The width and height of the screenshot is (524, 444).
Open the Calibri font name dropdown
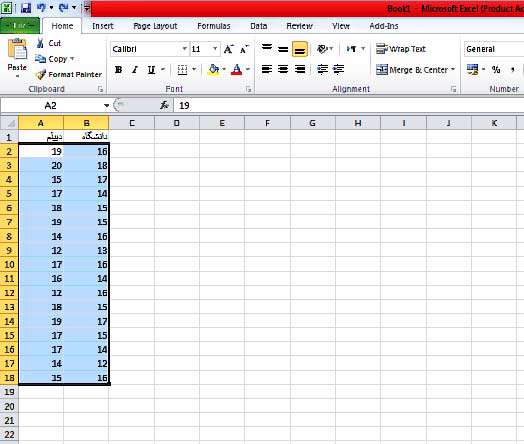coord(184,49)
